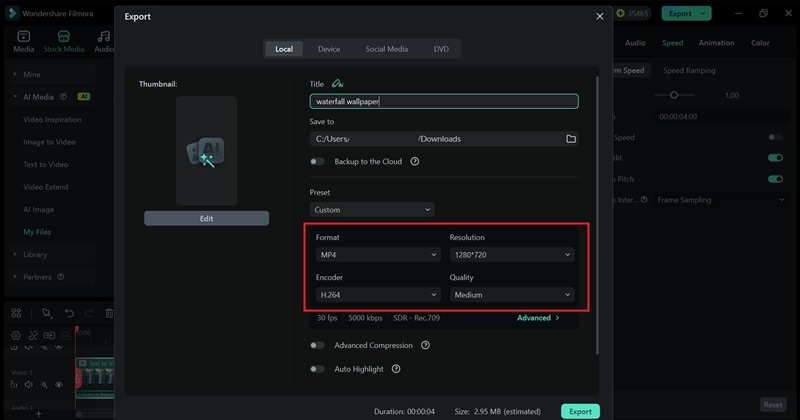
Task: Enable Advanced Compression switch
Action: coord(317,345)
